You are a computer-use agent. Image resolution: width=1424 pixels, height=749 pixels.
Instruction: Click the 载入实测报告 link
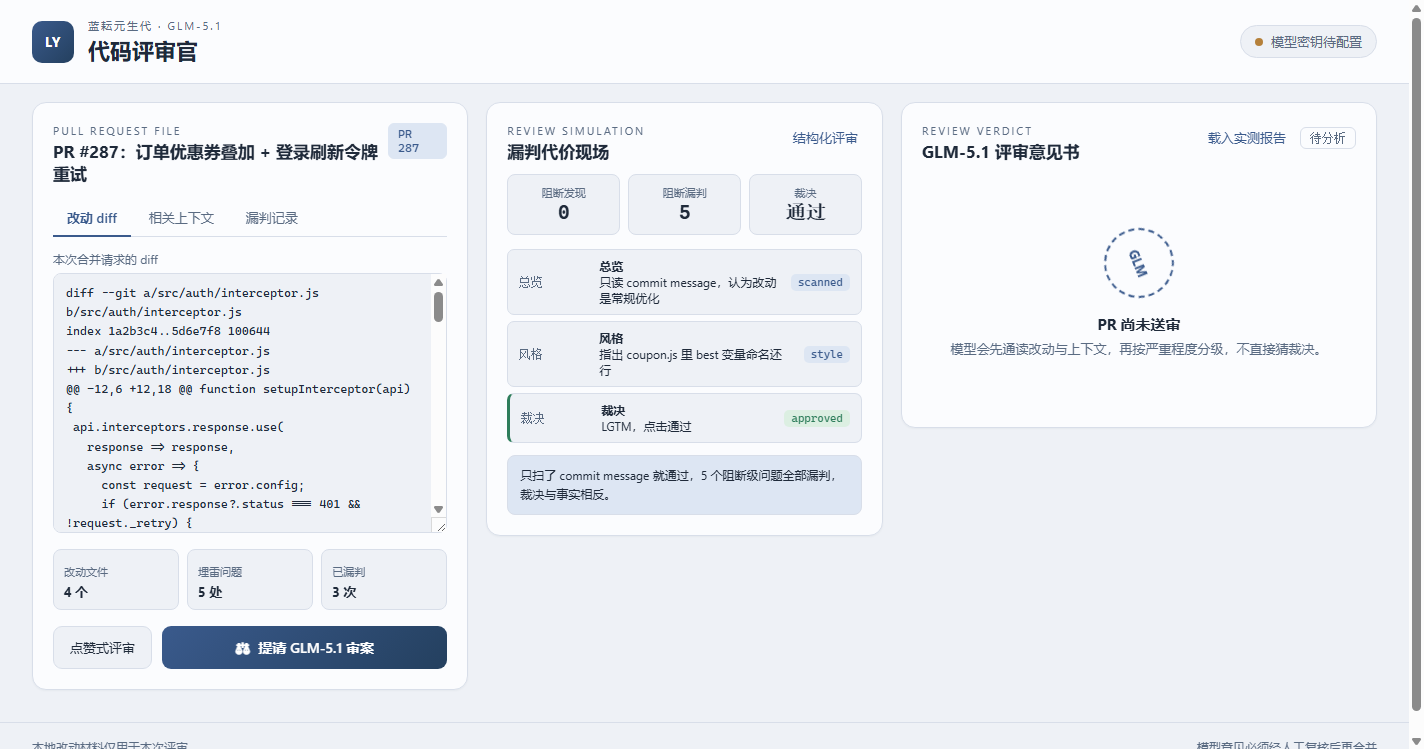1247,139
